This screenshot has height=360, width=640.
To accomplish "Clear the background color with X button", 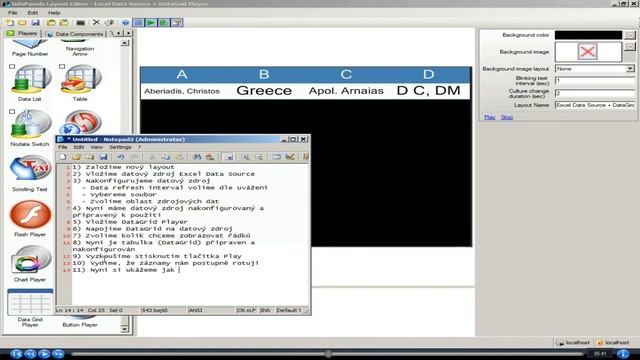I will click(629, 35).
